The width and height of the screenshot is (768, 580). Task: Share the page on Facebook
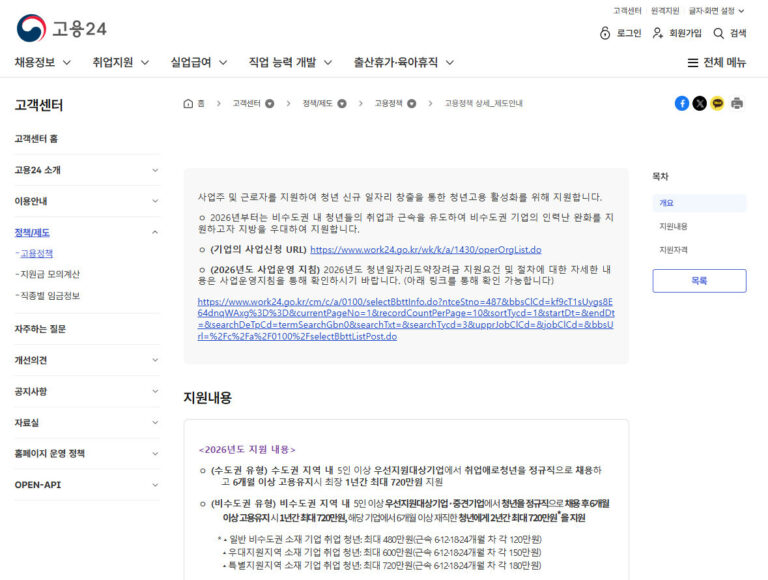click(682, 103)
